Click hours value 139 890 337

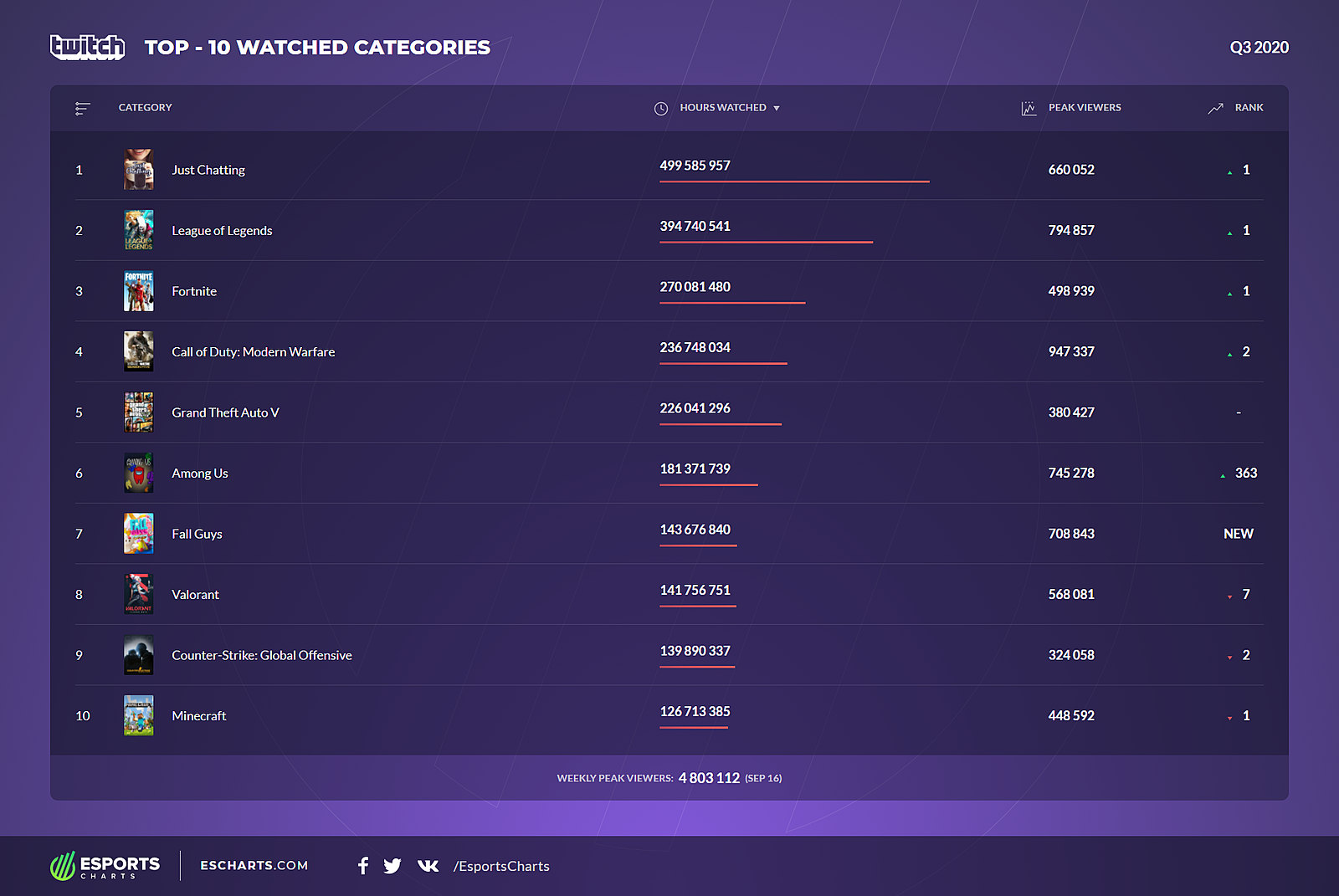pos(695,651)
